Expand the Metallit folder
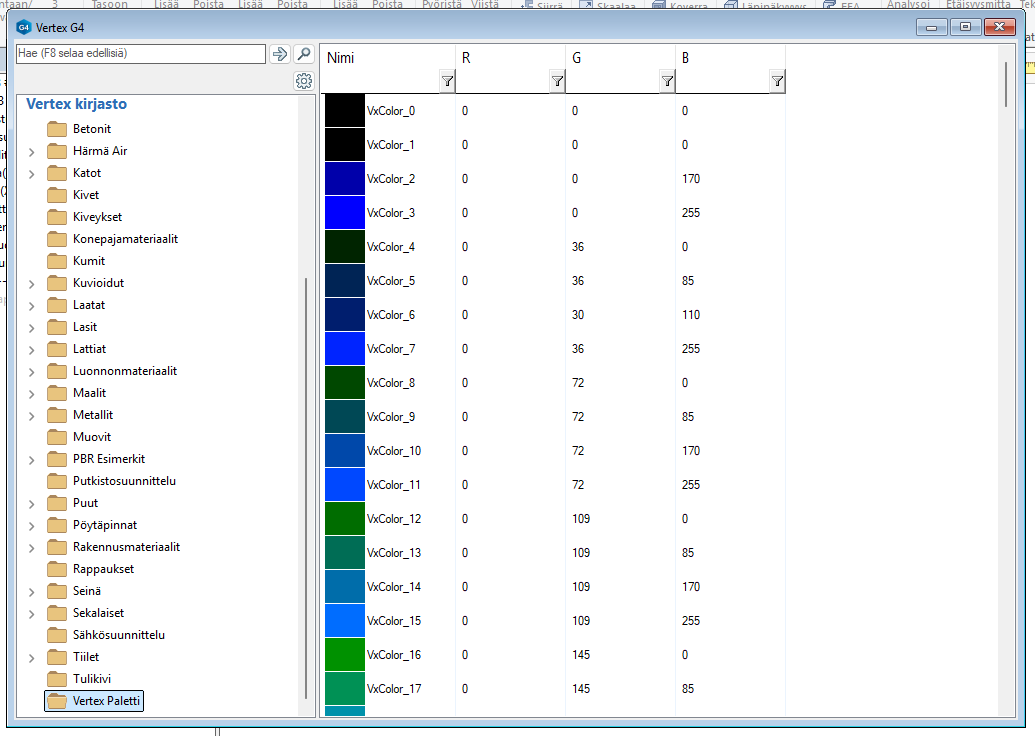Viewport: 1035px width, 736px height. coord(32,416)
